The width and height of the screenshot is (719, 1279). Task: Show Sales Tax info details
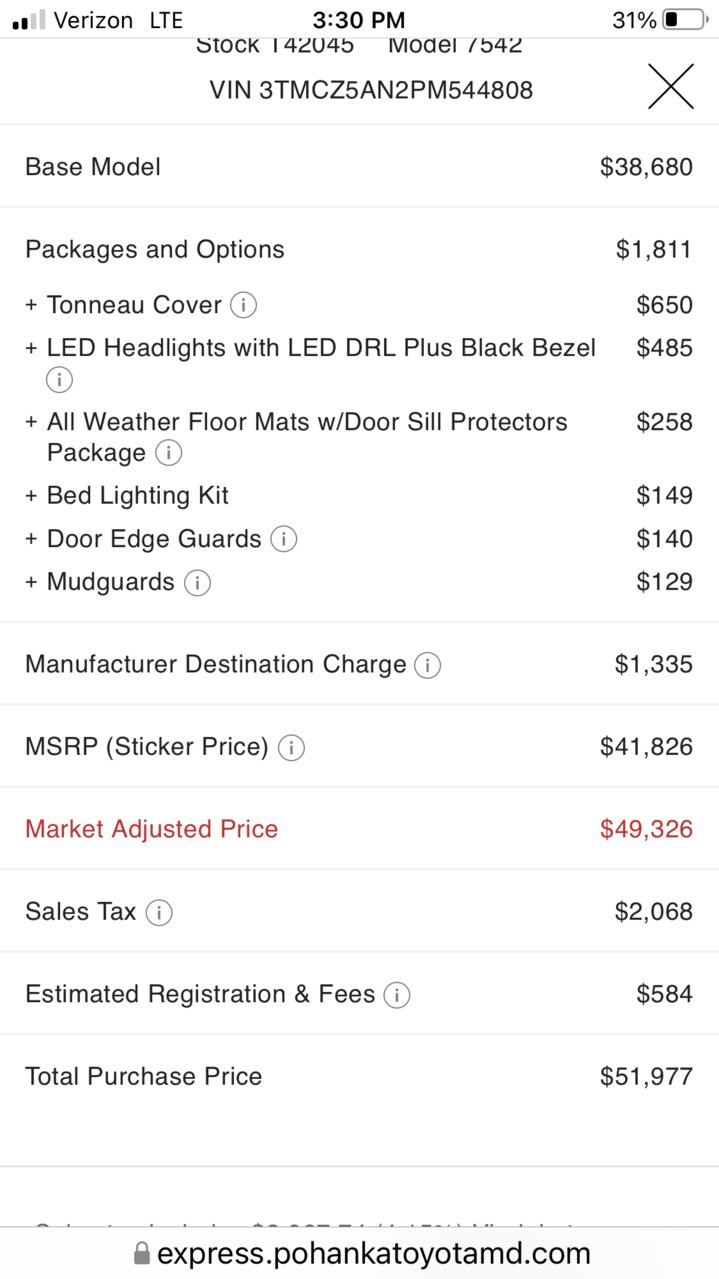pos(159,912)
